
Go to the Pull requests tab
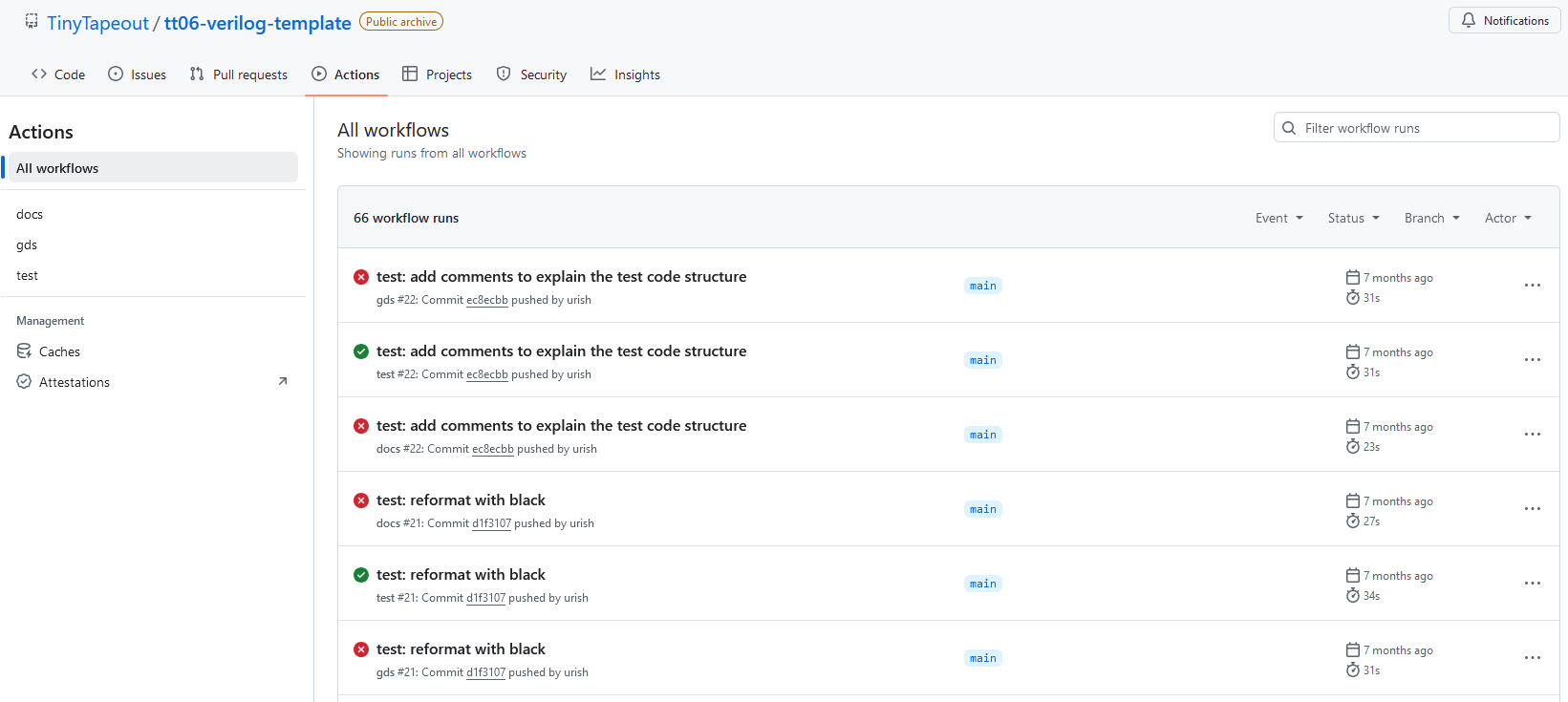pos(239,74)
